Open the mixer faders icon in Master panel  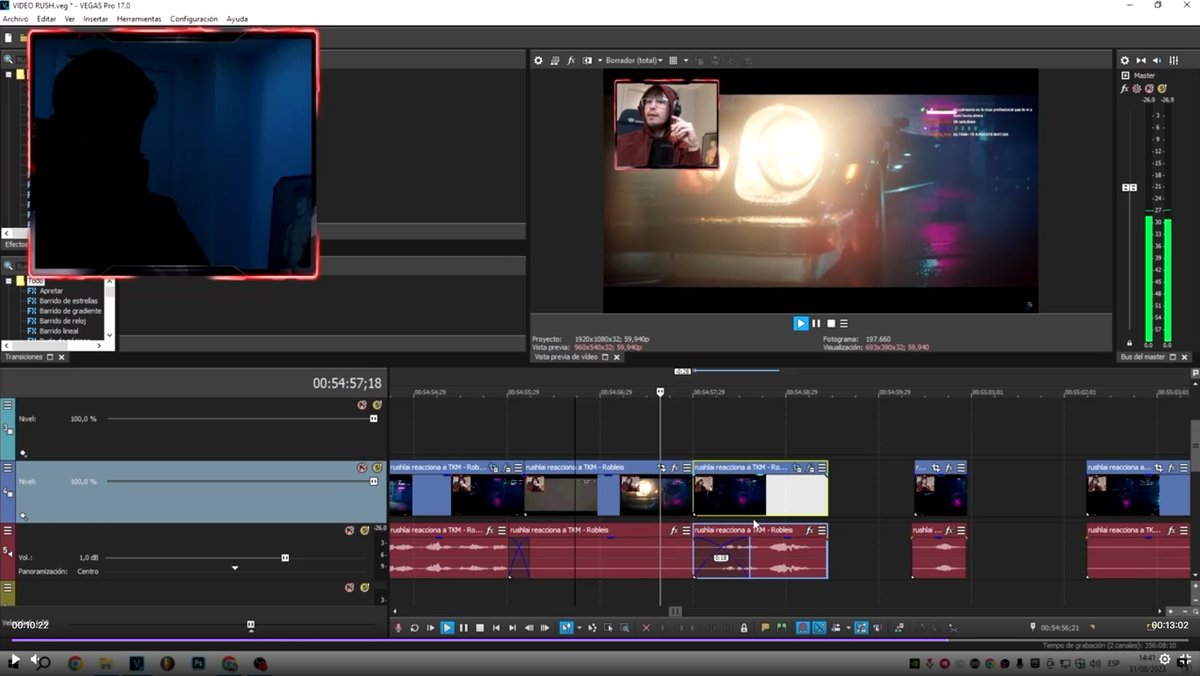click(1174, 61)
